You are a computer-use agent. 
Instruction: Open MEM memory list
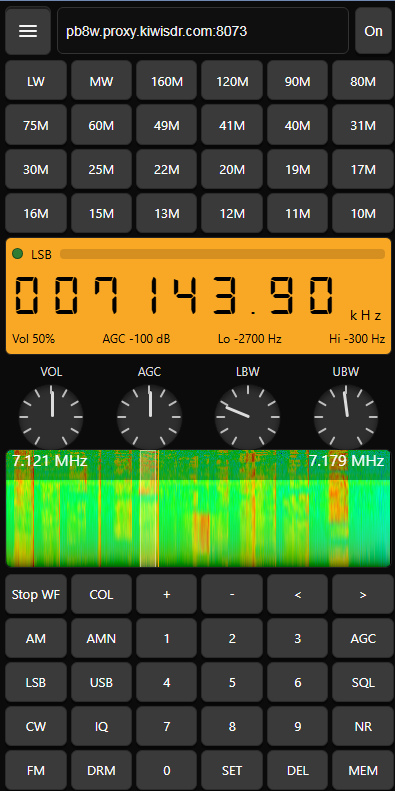click(363, 771)
